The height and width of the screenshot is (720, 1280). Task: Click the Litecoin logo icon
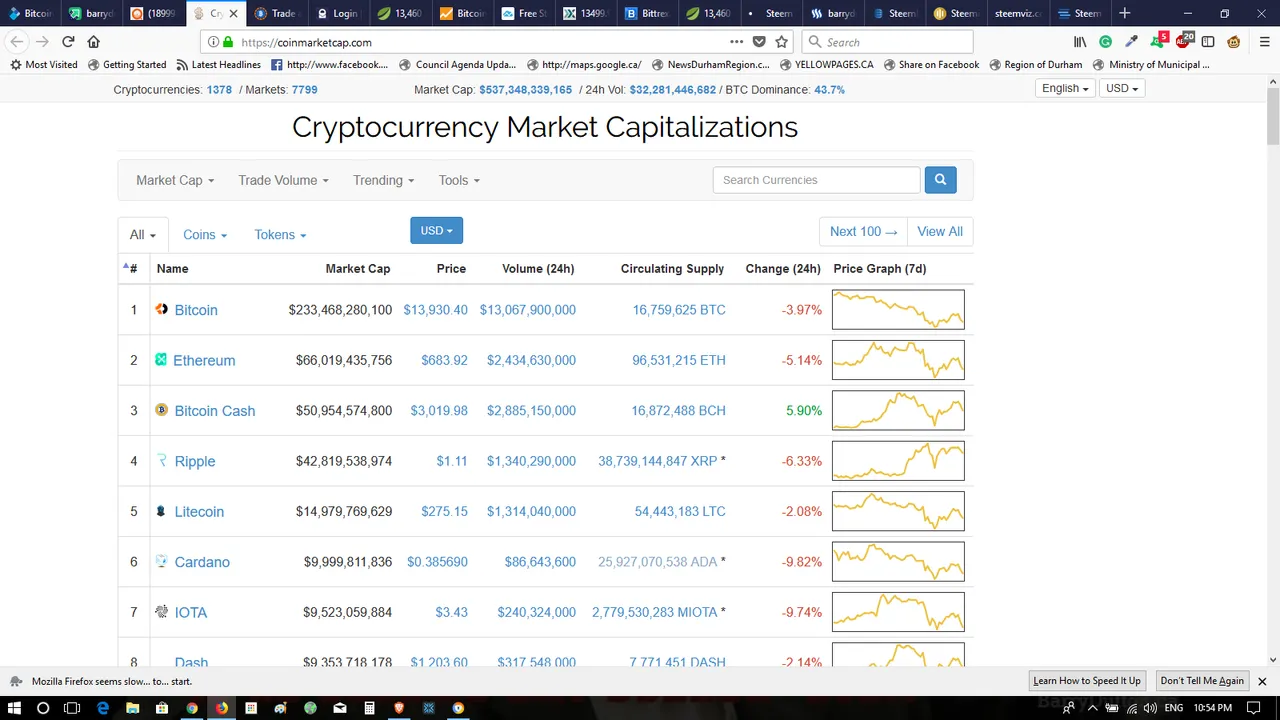coord(161,511)
